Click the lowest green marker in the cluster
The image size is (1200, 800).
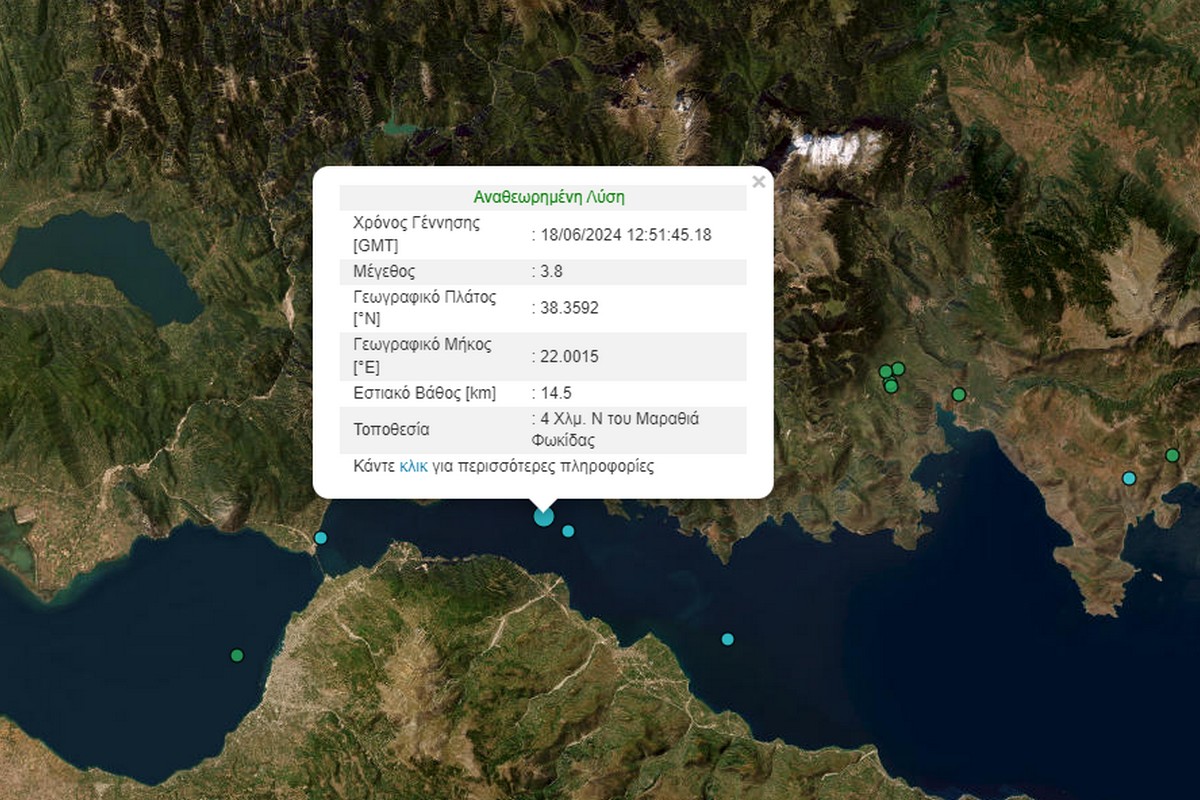click(891, 386)
